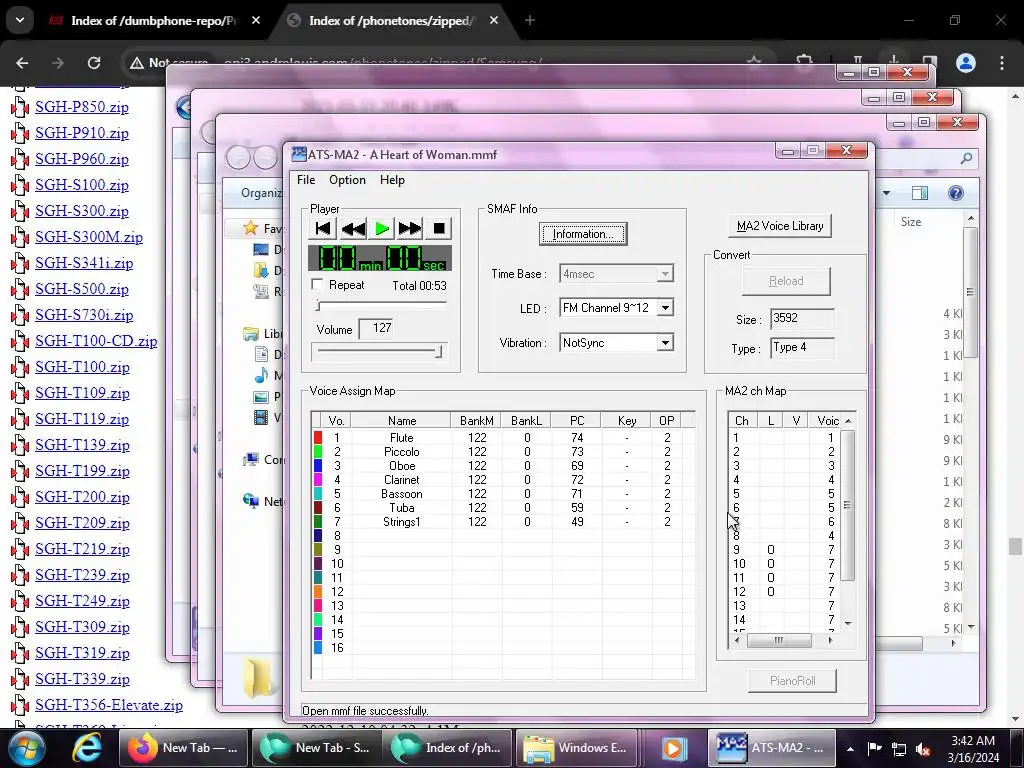Open a new browser tab
Image resolution: width=1024 pixels, height=768 pixels.
point(530,21)
